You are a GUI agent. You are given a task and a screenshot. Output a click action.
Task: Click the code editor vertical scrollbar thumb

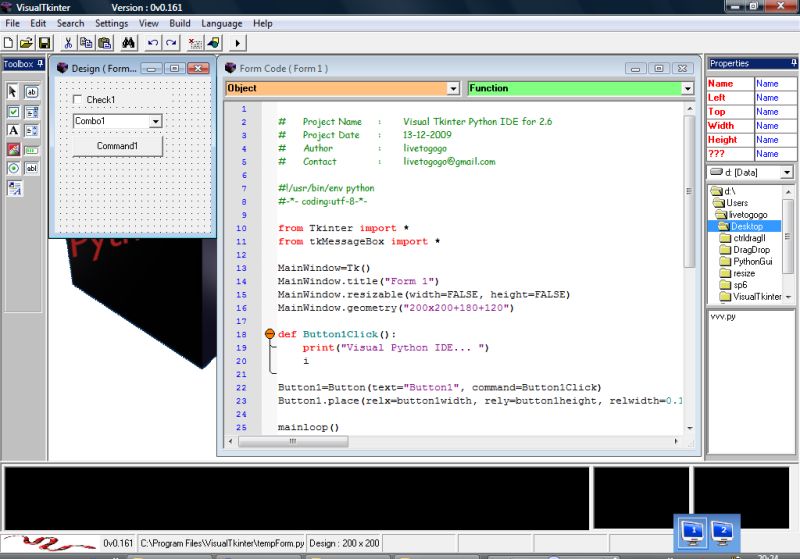pyautogui.click(x=689, y=191)
